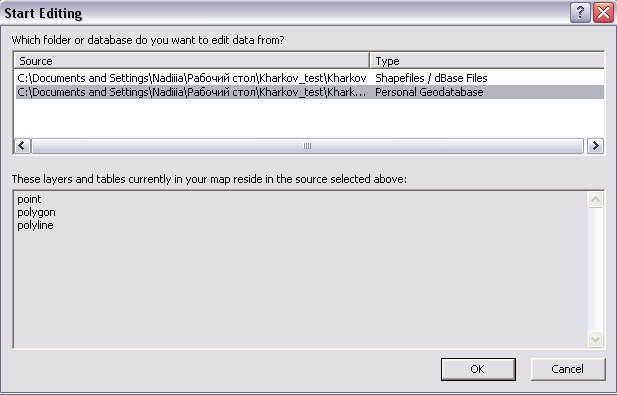Click the horizontal scrollbar thumb
The height and width of the screenshot is (395, 617).
[307, 146]
